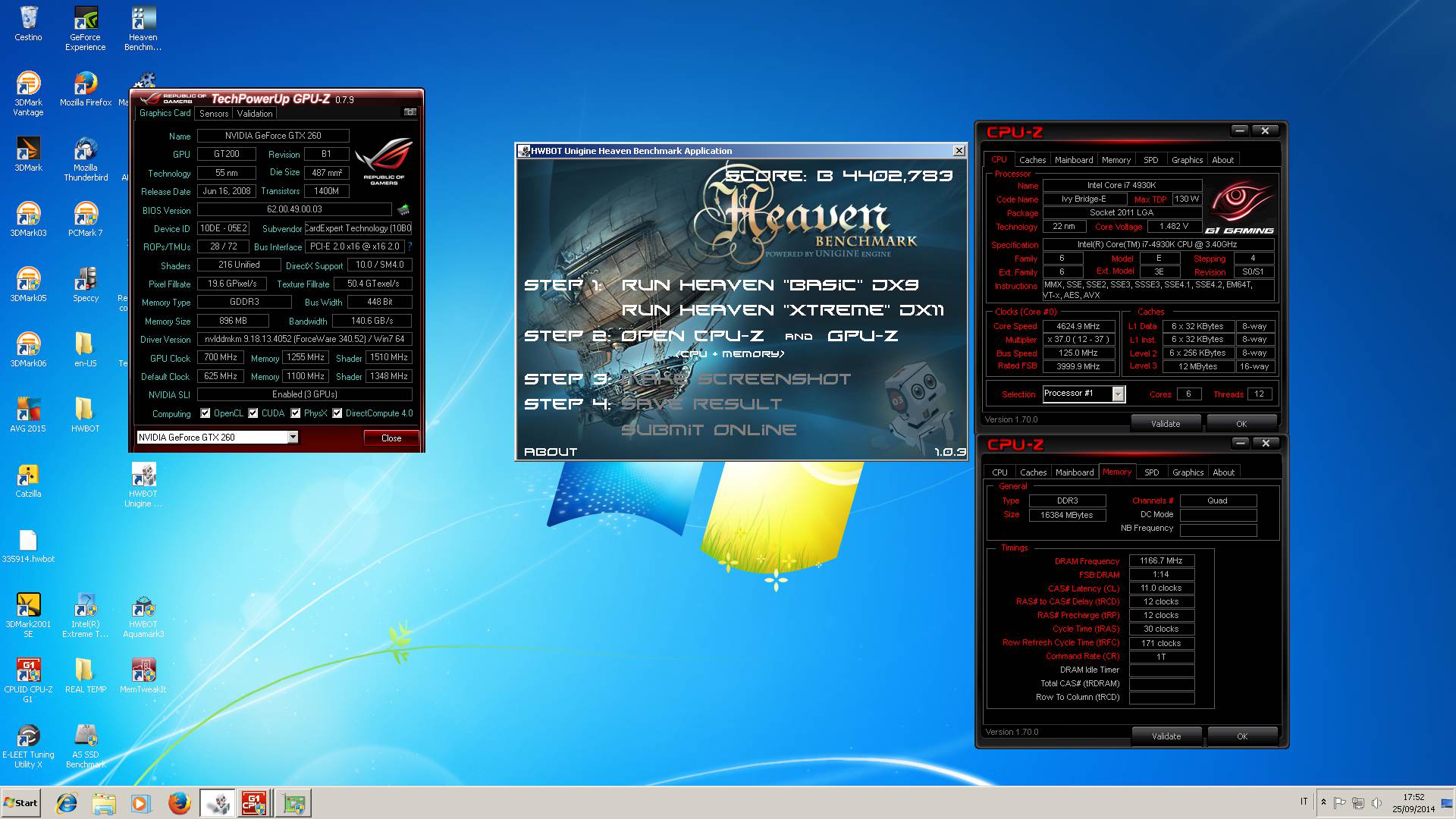Launch MemTweakIt desktop icon

(143, 676)
